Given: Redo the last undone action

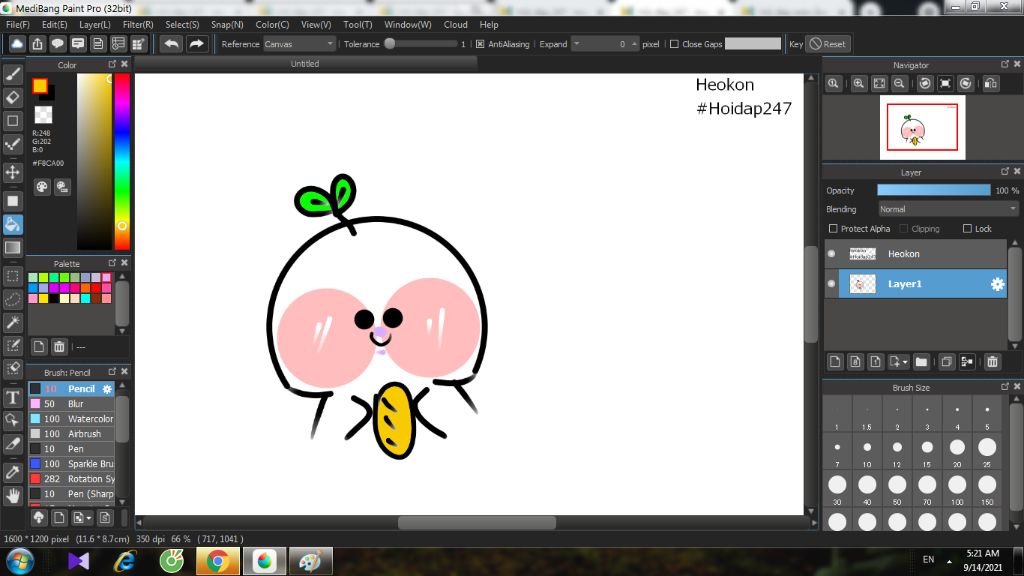Looking at the screenshot, I should 196,44.
